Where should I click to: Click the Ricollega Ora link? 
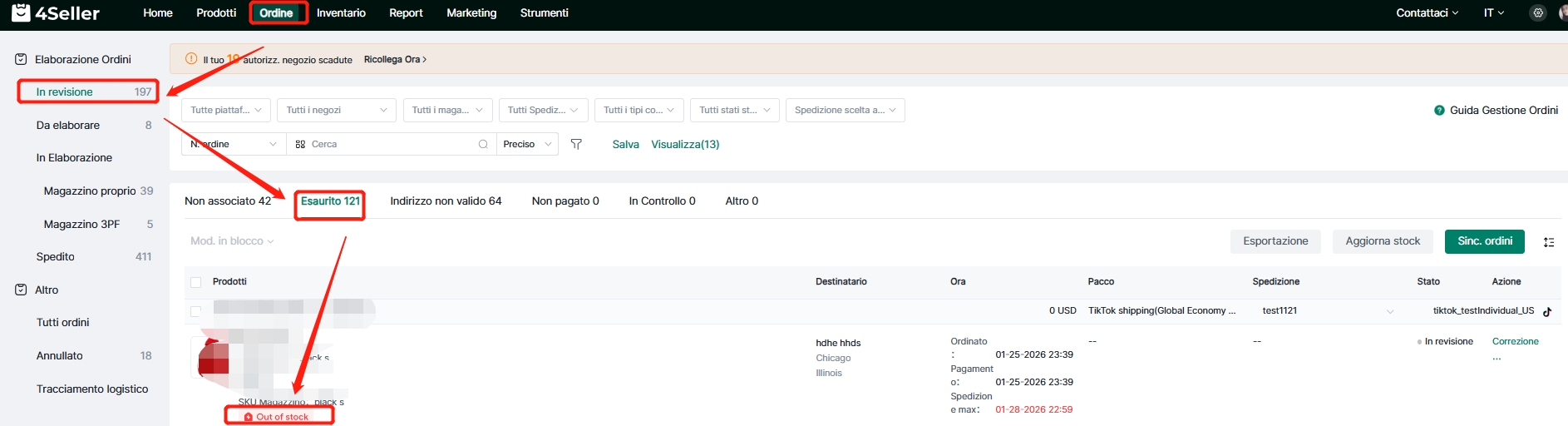point(395,59)
